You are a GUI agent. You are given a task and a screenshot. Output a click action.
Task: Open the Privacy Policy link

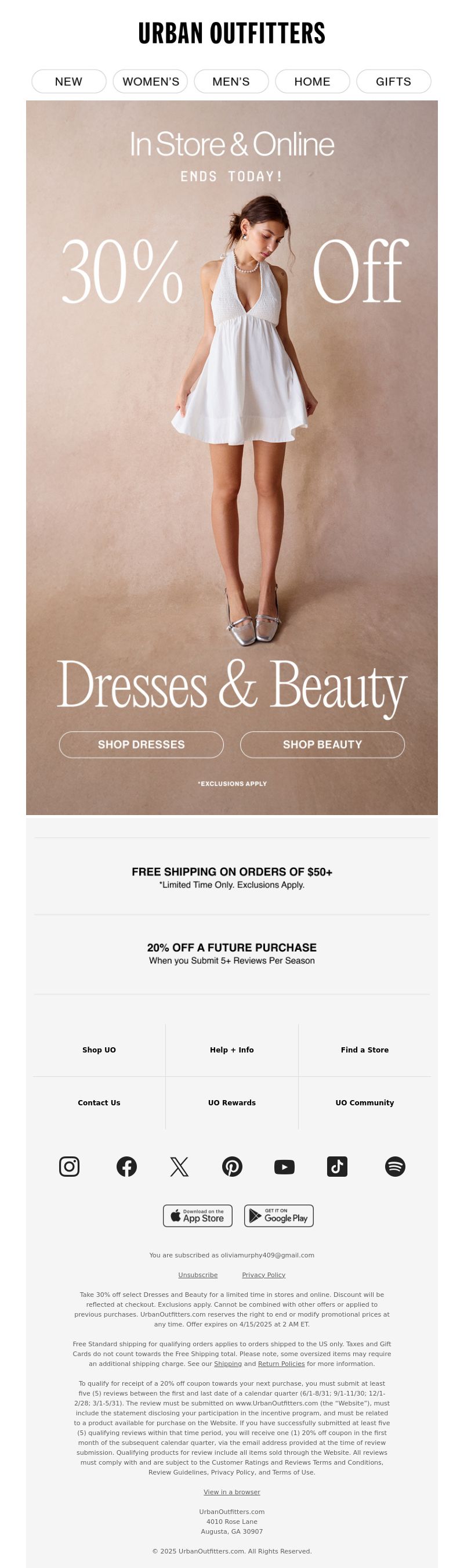[263, 1275]
